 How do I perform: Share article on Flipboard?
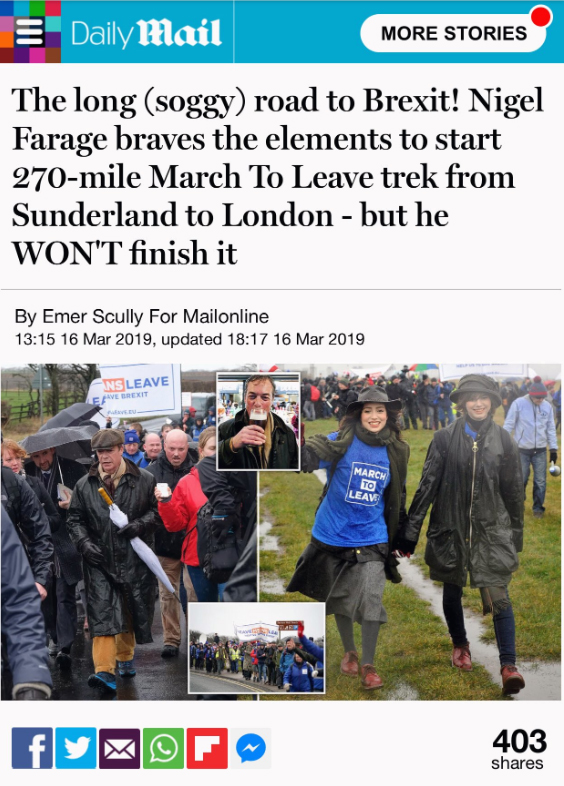click(207, 748)
